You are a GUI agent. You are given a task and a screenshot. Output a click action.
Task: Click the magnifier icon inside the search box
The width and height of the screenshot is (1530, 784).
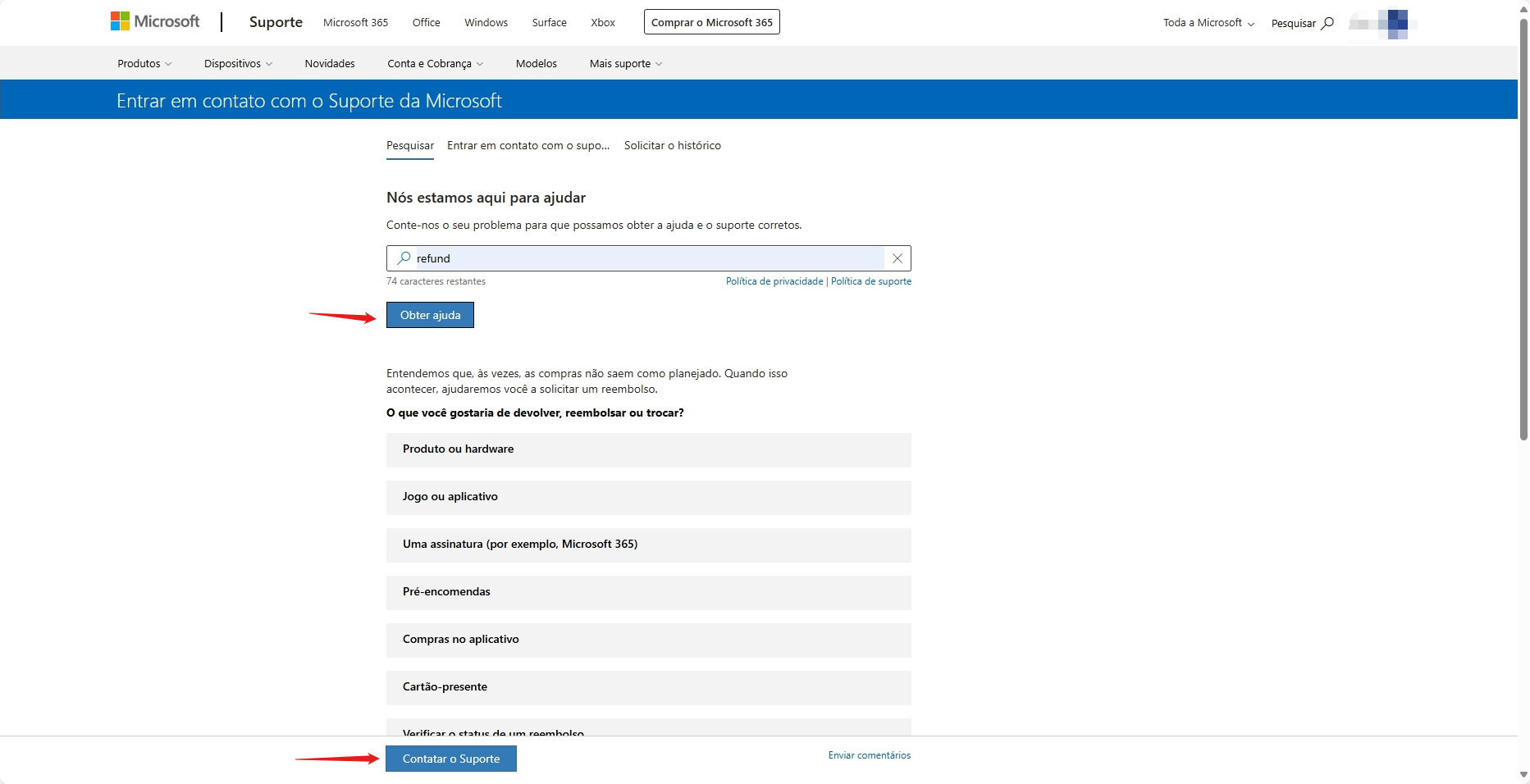(403, 258)
